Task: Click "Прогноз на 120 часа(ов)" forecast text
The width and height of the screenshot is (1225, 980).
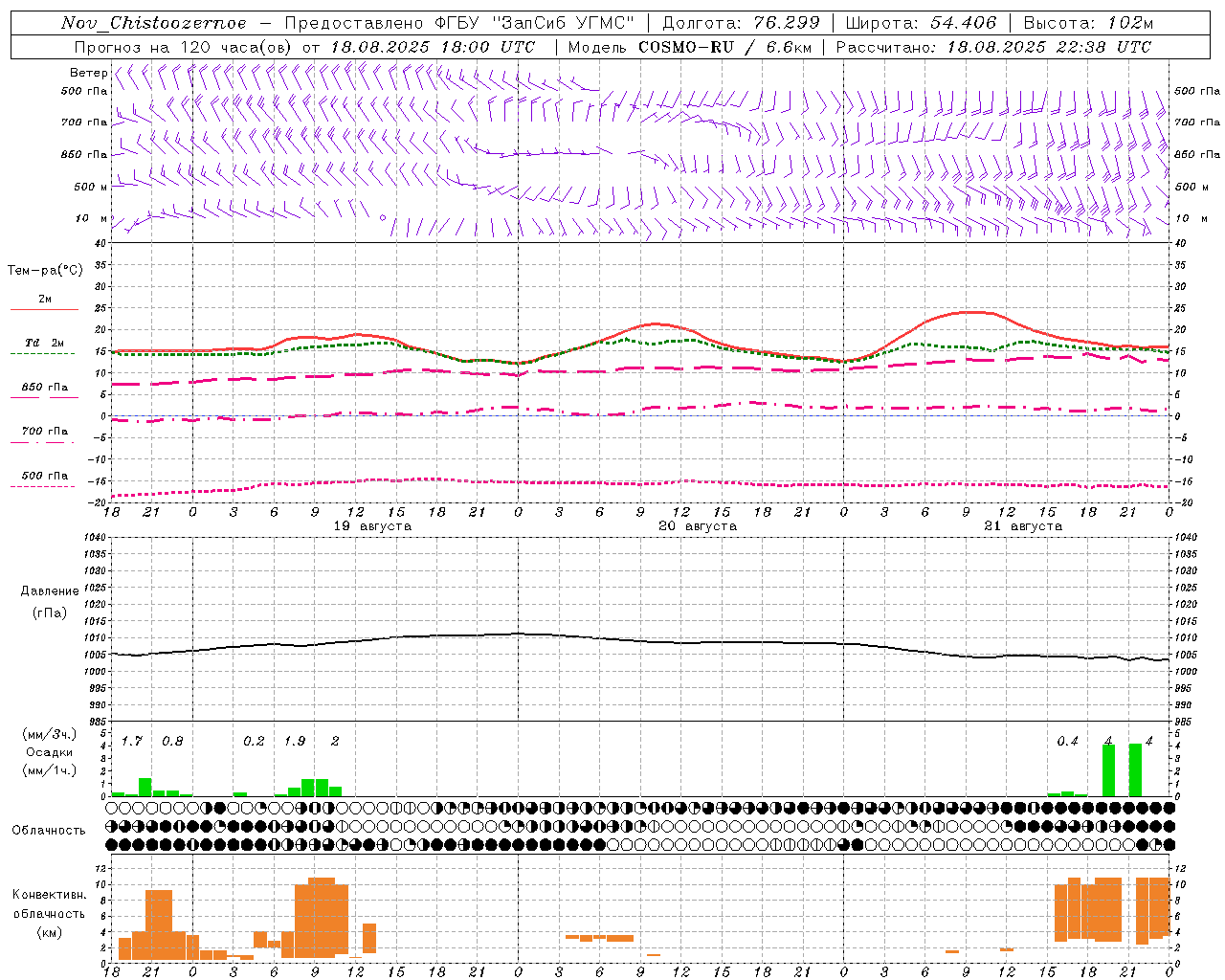Action: (185, 47)
